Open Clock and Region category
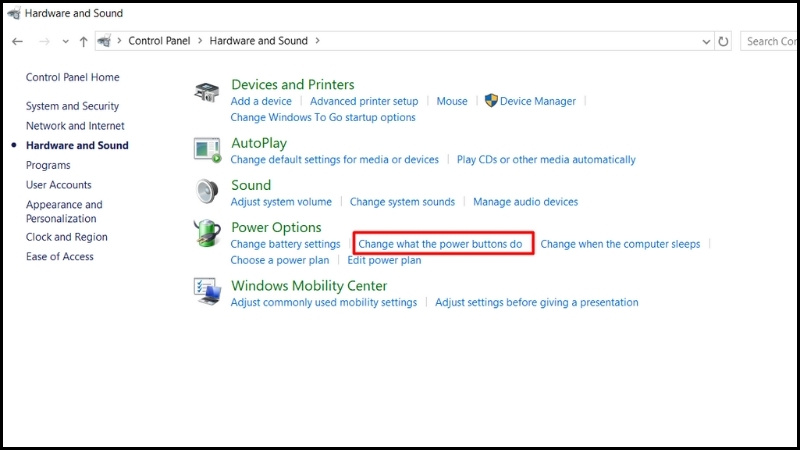 pos(67,237)
